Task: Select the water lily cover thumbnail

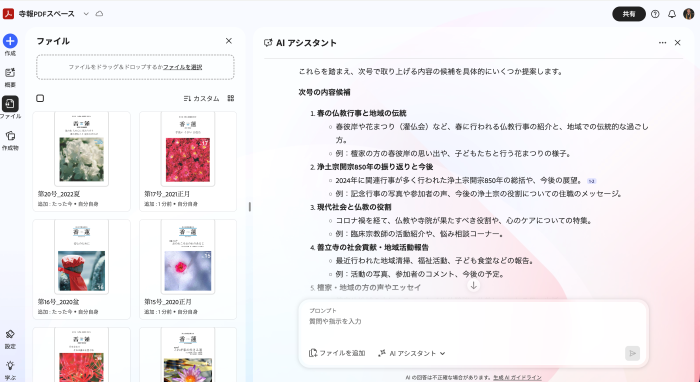Action: [188, 355]
